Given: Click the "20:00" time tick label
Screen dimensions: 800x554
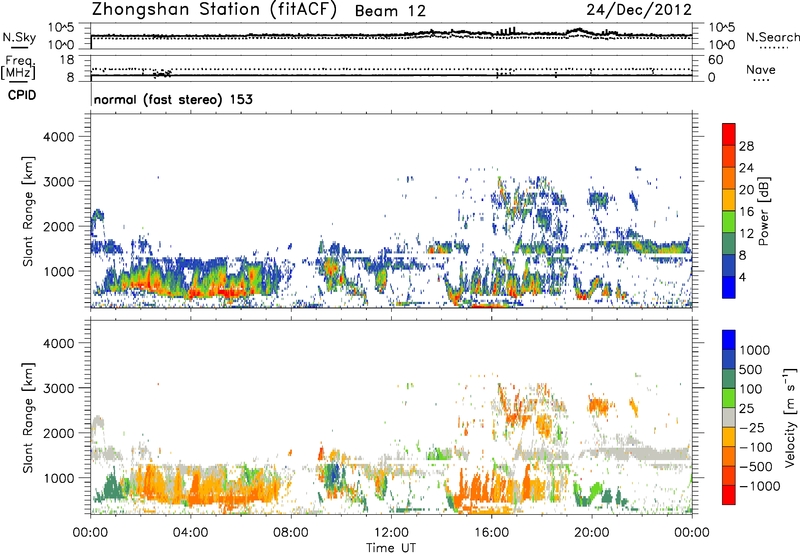Looking at the screenshot, I should [x=592, y=533].
